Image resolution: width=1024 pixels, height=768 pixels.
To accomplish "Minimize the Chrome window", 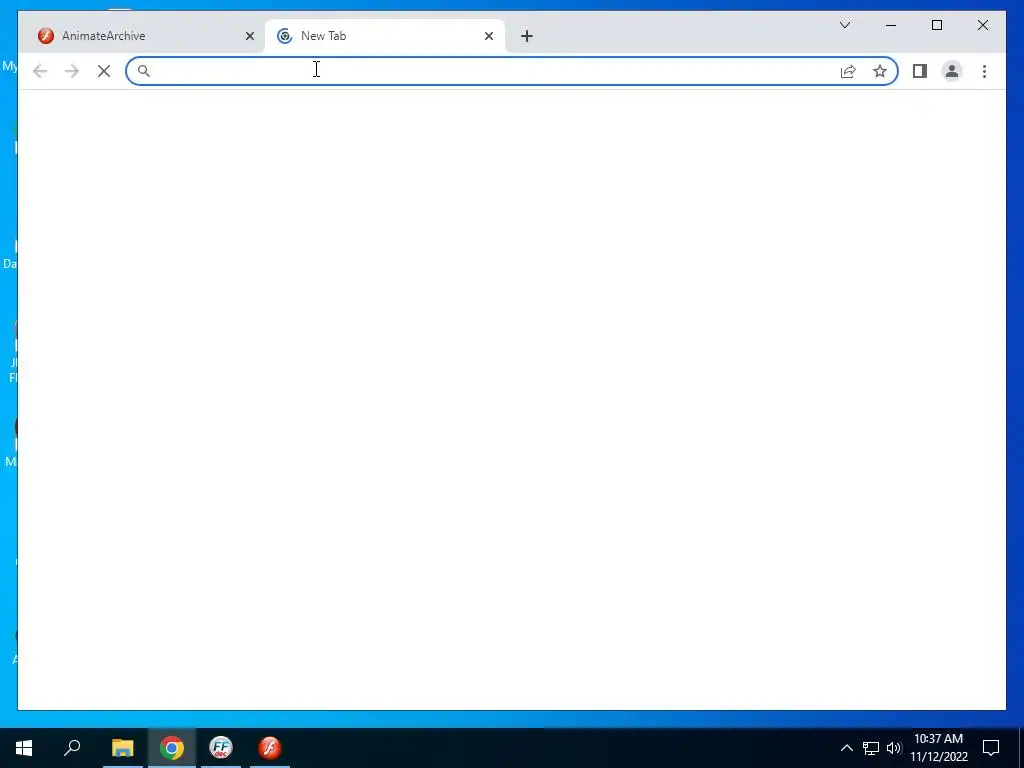I will coord(891,25).
